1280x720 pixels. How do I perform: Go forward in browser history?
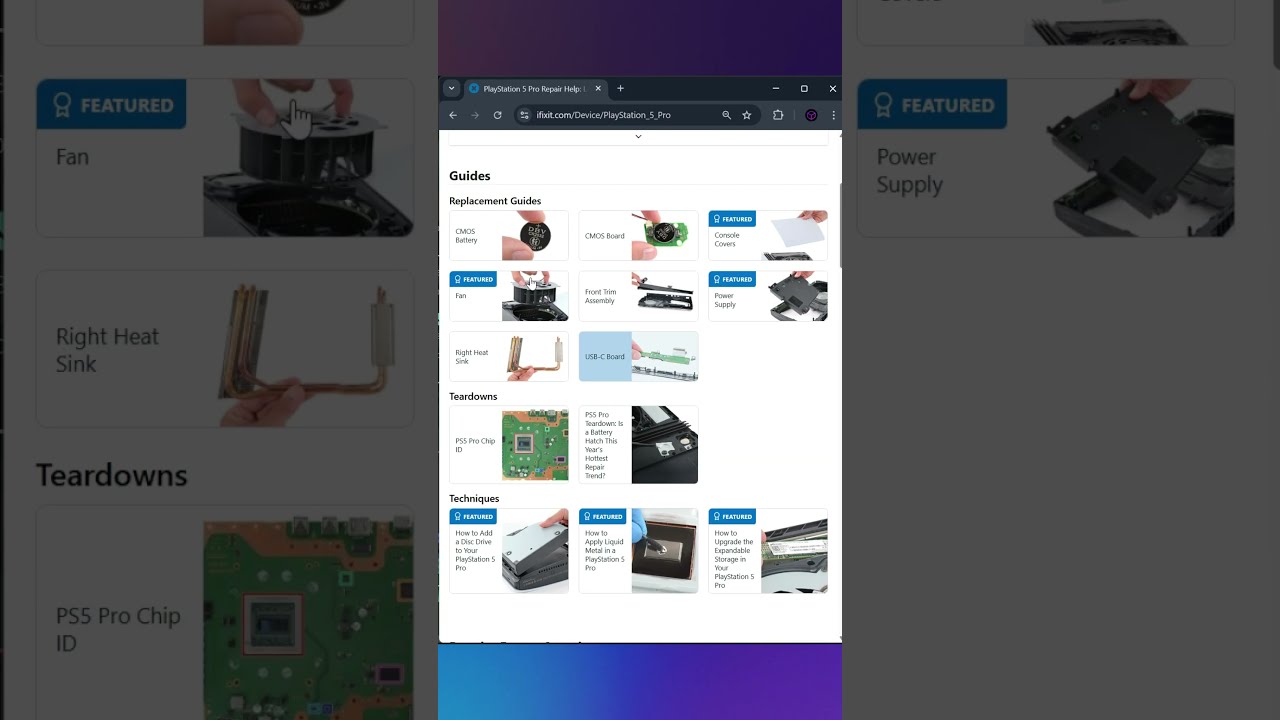click(x=475, y=115)
